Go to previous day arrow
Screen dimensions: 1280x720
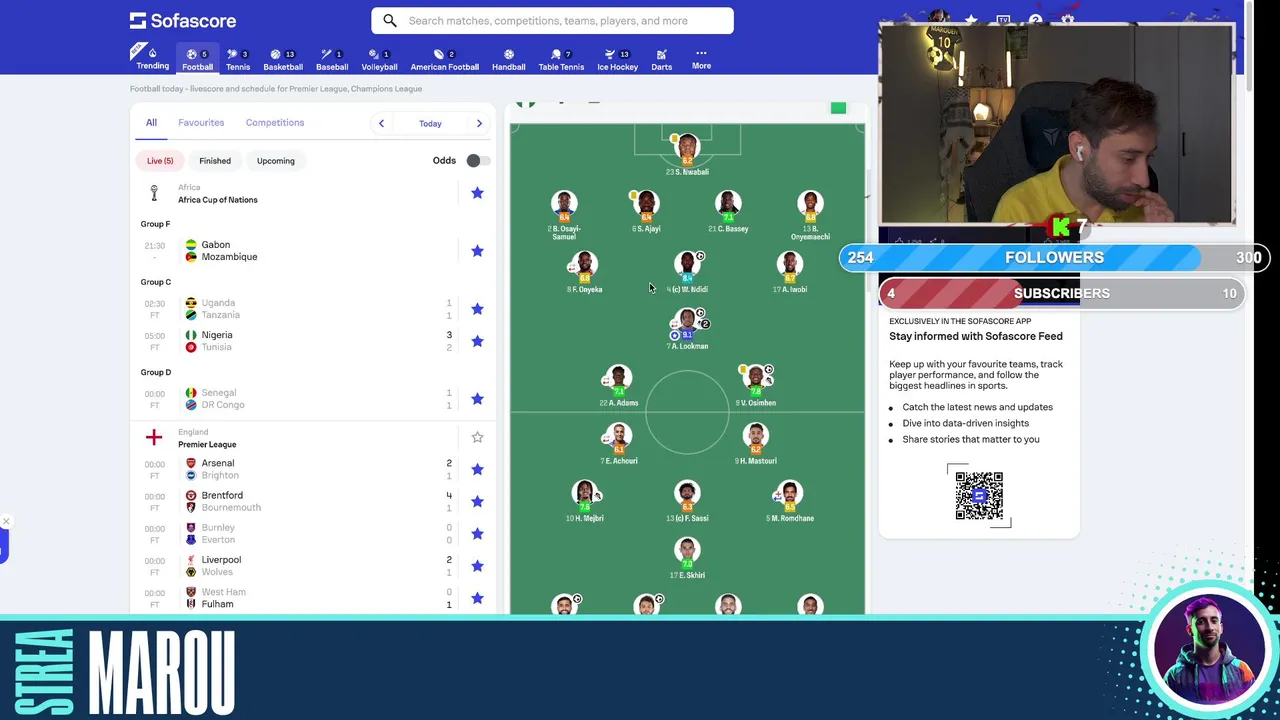pyautogui.click(x=381, y=123)
